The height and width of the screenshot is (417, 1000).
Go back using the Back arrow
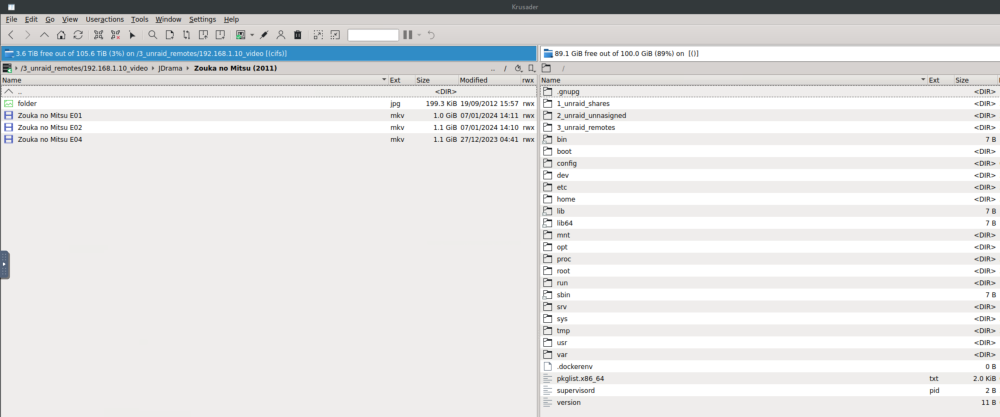[x=11, y=35]
